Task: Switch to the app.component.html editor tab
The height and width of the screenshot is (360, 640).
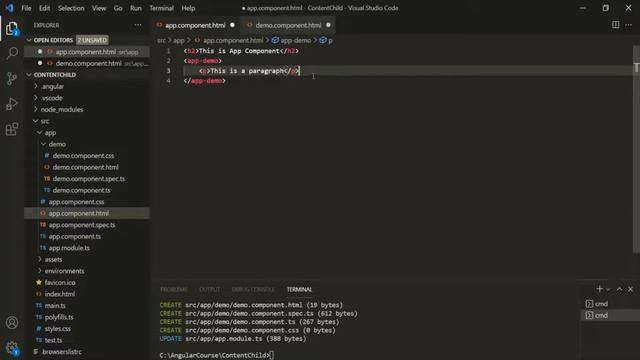Action: [x=195, y=25]
